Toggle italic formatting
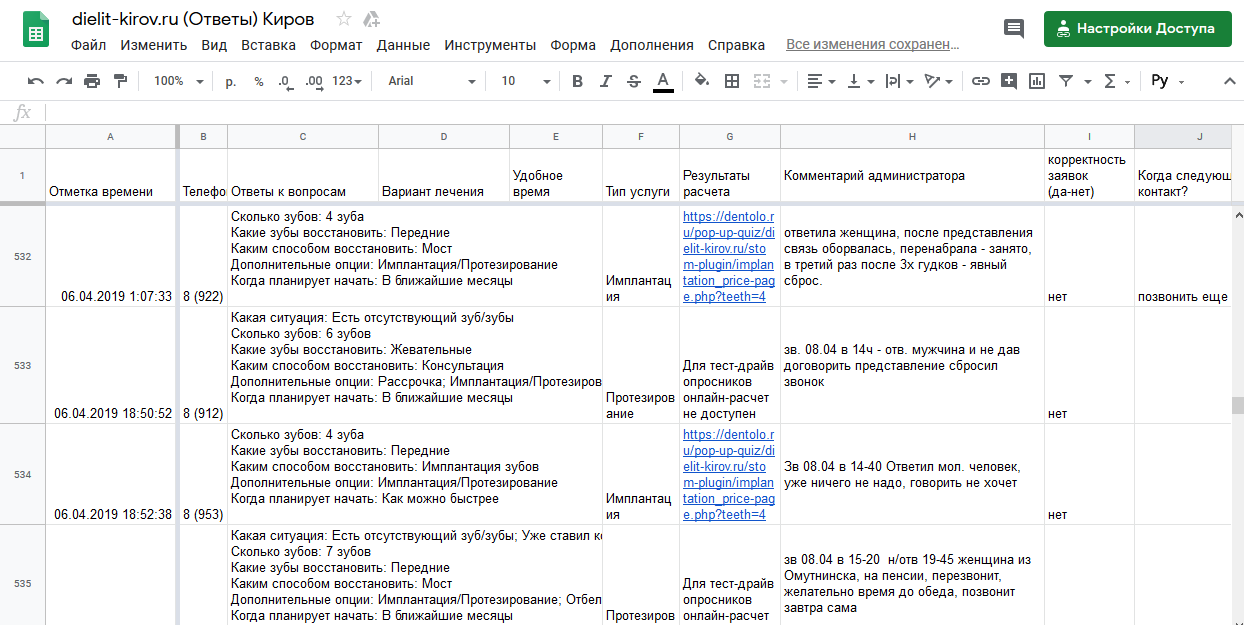Screen dimensions: 1244x625 pyautogui.click(x=605, y=81)
